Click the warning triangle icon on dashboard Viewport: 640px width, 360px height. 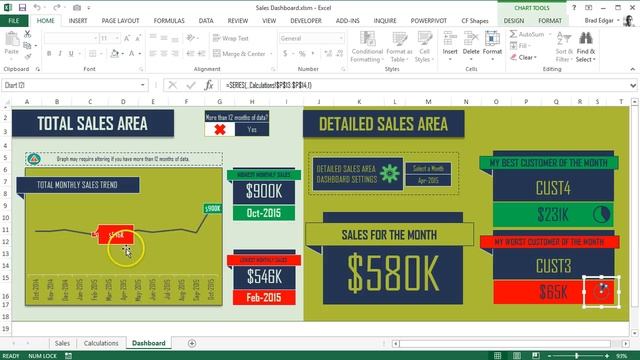[x=34, y=159]
